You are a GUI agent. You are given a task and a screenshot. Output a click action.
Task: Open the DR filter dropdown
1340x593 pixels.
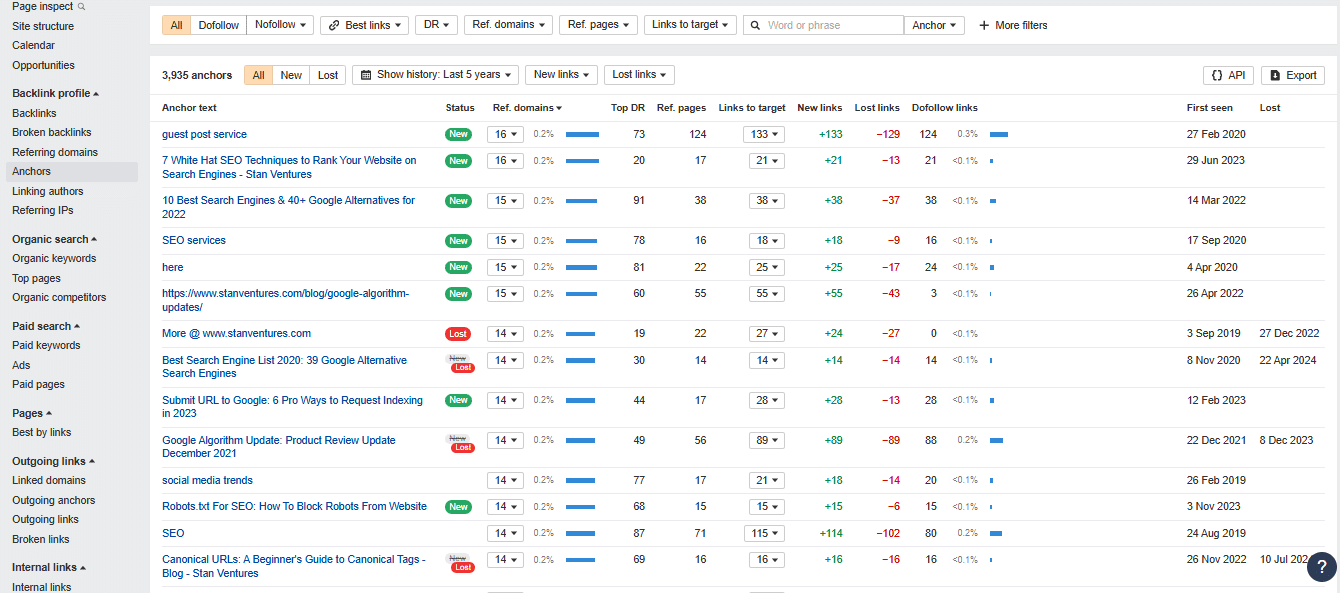[x=436, y=25]
